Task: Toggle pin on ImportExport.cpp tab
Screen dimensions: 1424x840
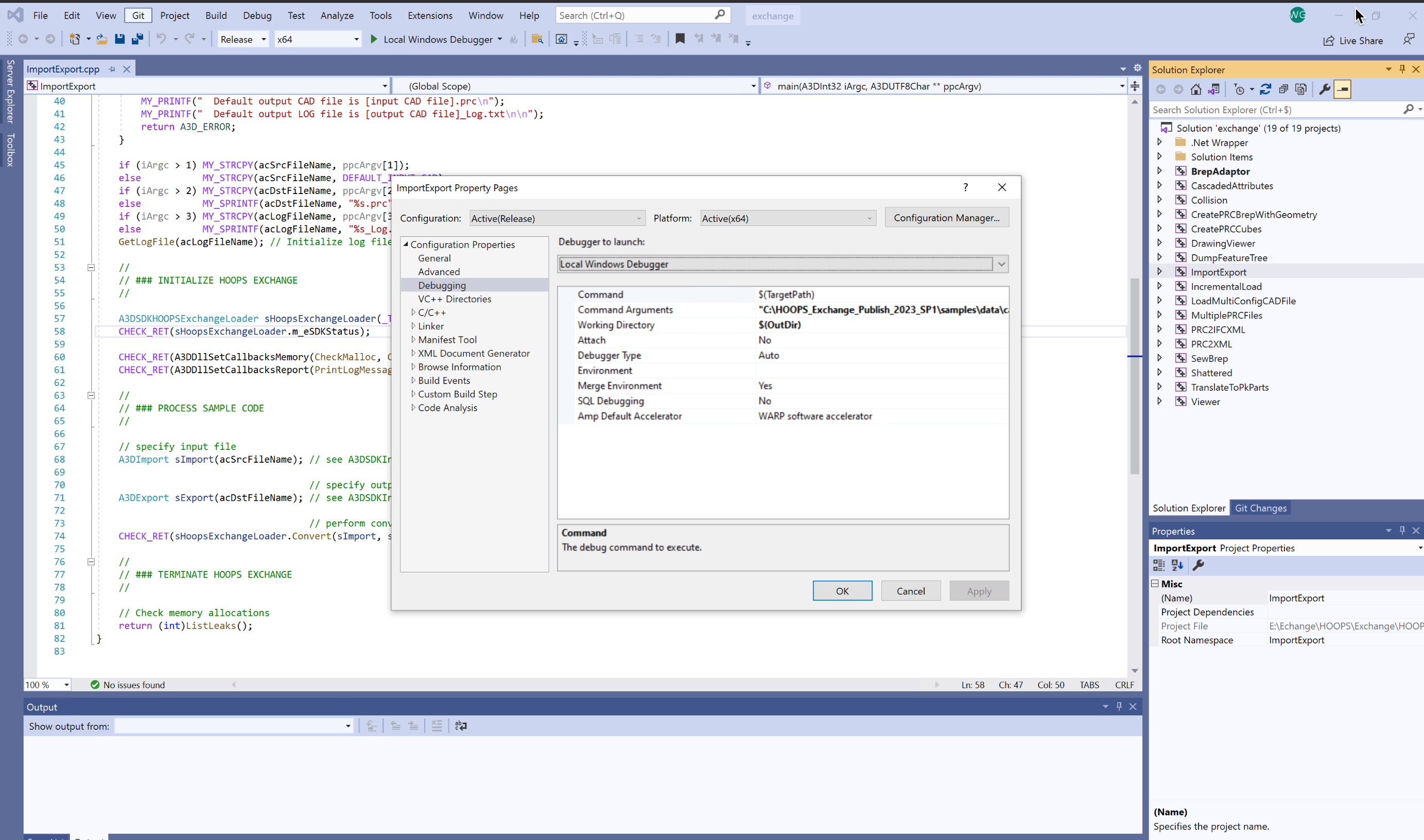Action: coord(112,69)
